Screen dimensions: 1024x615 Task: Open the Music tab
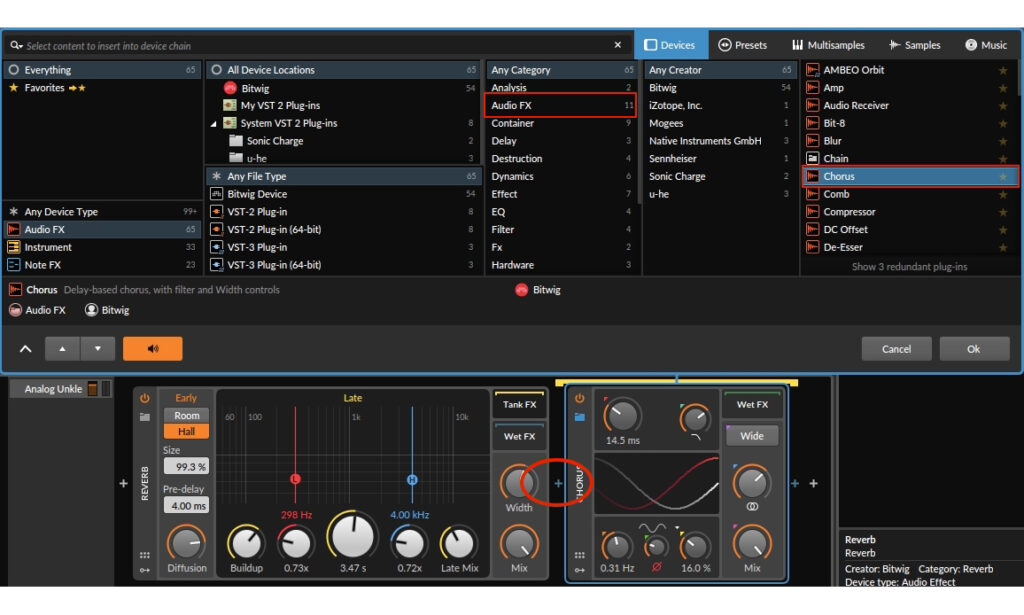coord(986,45)
